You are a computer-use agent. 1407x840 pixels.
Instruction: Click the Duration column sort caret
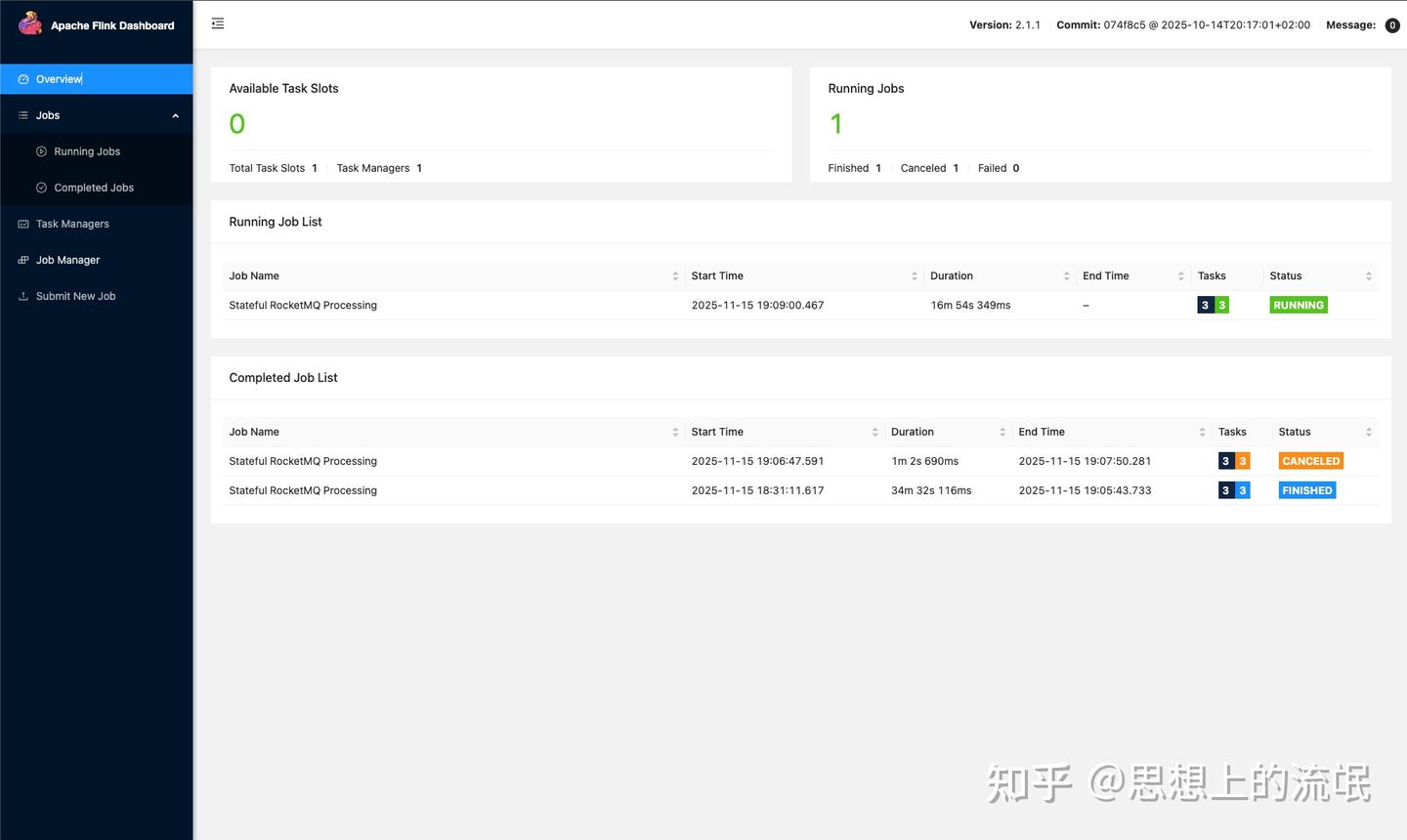1068,275
